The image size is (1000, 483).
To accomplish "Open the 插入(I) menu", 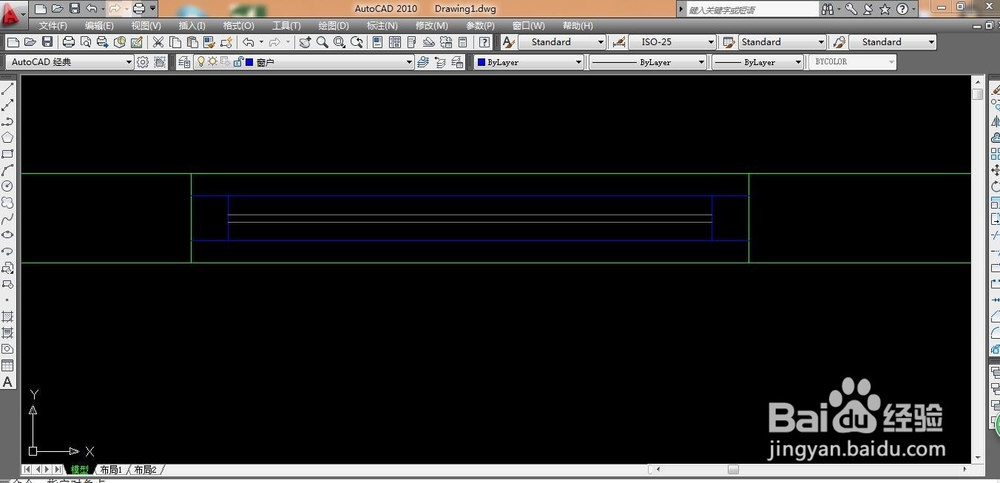I will (192, 26).
